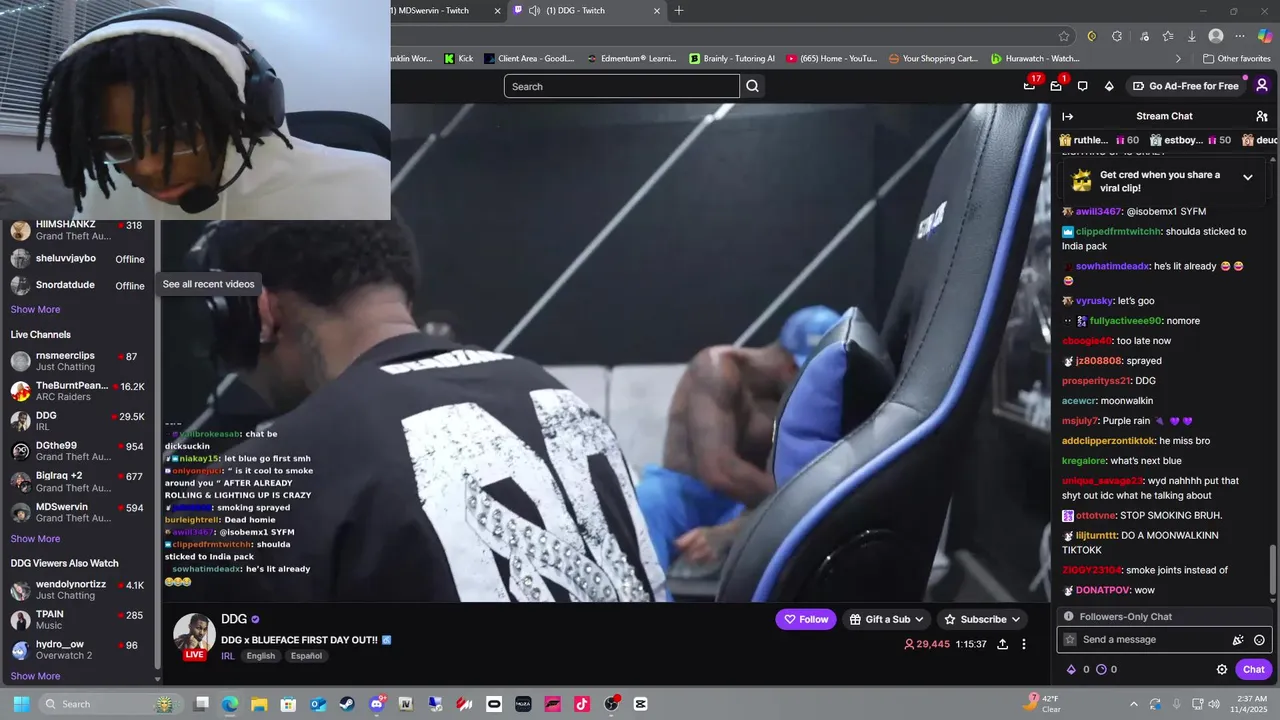The image size is (1280, 720).
Task: Open the chat community users icon
Action: (x=1262, y=116)
